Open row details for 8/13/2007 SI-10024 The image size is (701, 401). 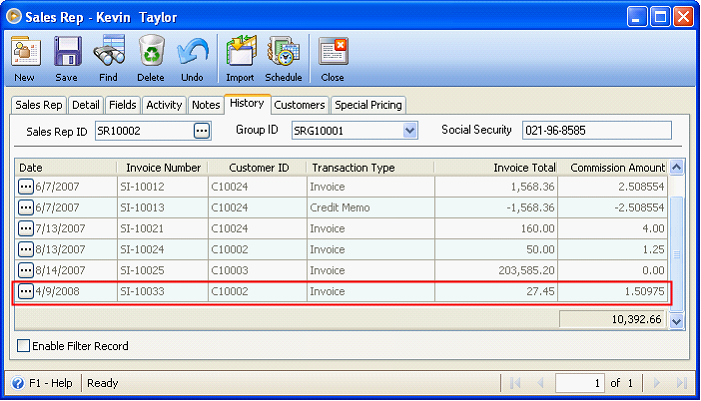click(x=25, y=249)
